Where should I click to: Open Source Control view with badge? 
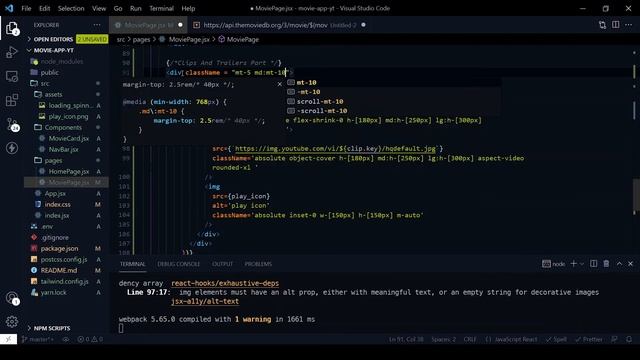point(12,124)
